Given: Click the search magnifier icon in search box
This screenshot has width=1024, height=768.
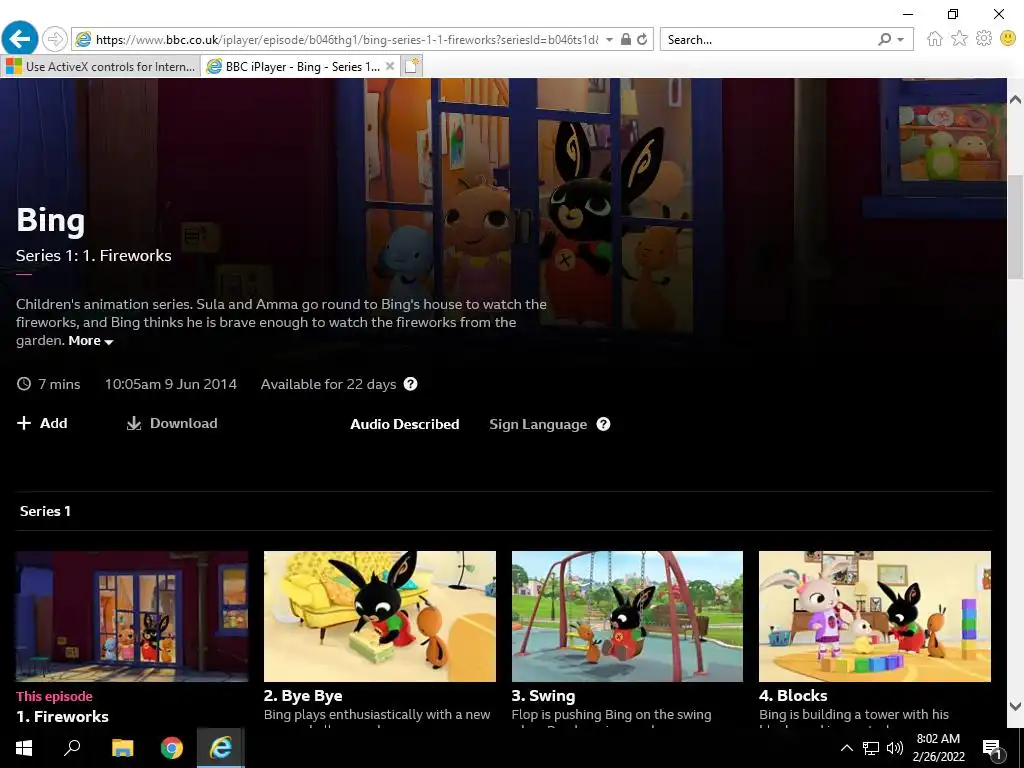Looking at the screenshot, I should point(884,39).
